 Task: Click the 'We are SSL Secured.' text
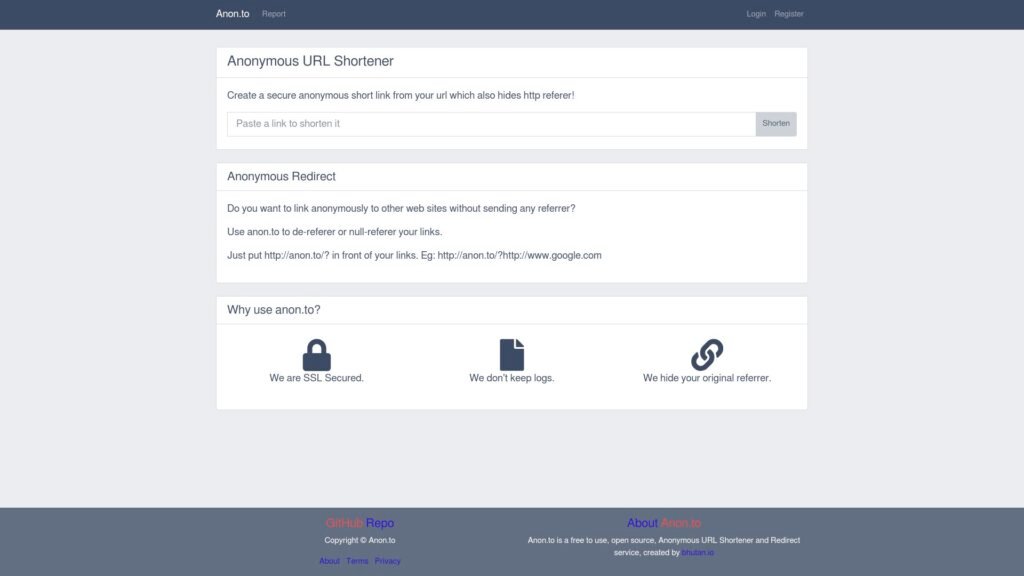click(317, 378)
